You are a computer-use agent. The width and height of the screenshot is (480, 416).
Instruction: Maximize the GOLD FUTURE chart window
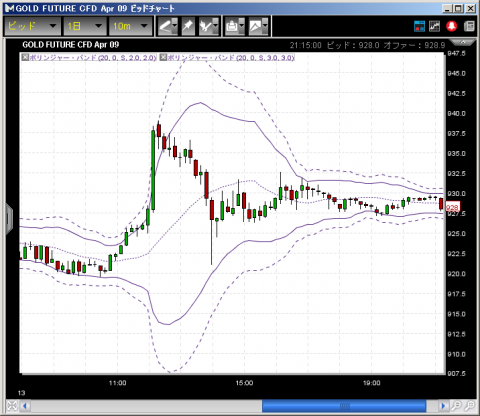tap(459, 9)
